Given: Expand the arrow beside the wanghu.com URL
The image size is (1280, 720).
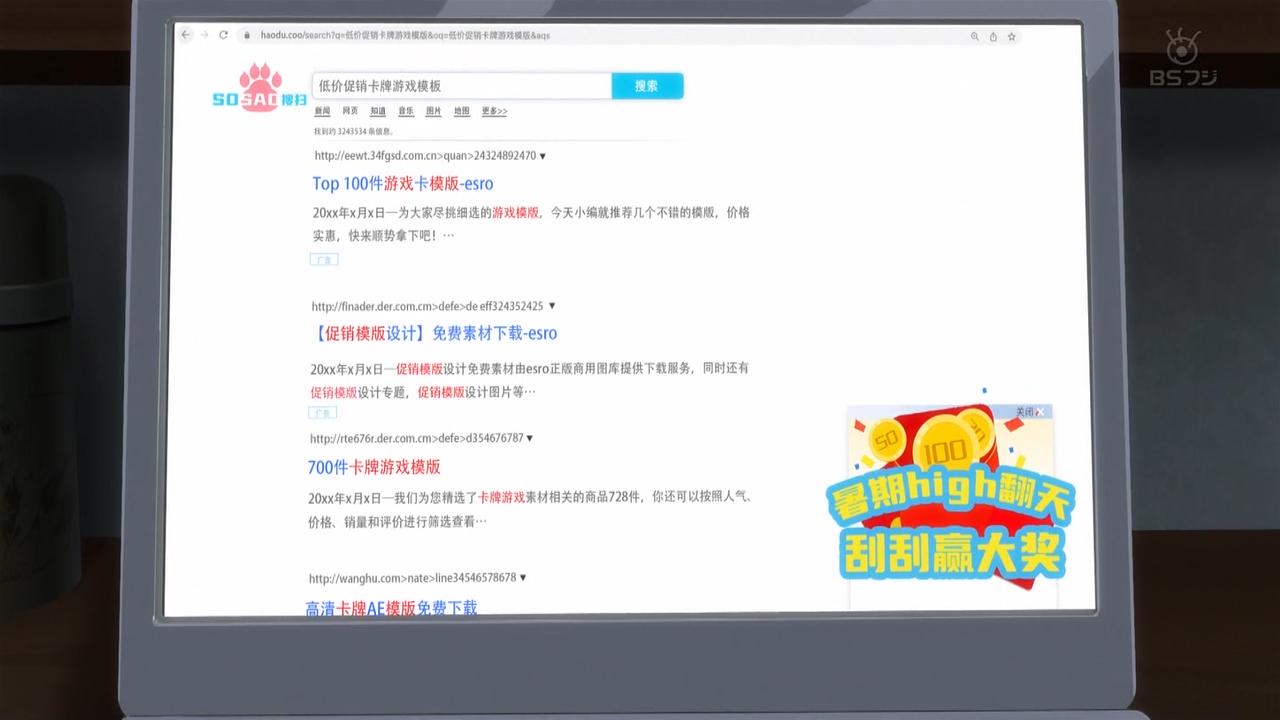Looking at the screenshot, I should point(523,578).
